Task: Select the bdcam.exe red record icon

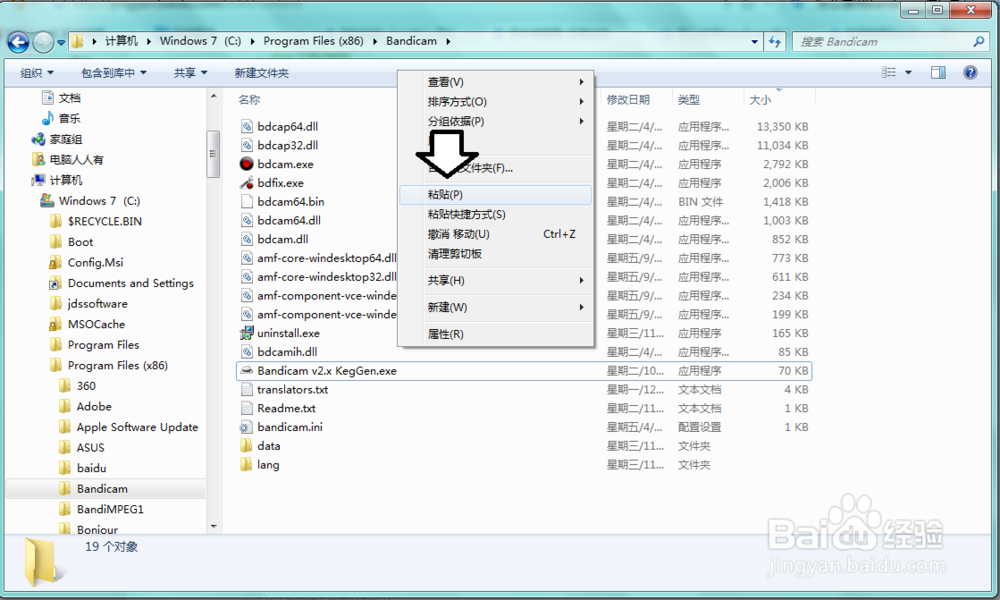Action: (247, 164)
